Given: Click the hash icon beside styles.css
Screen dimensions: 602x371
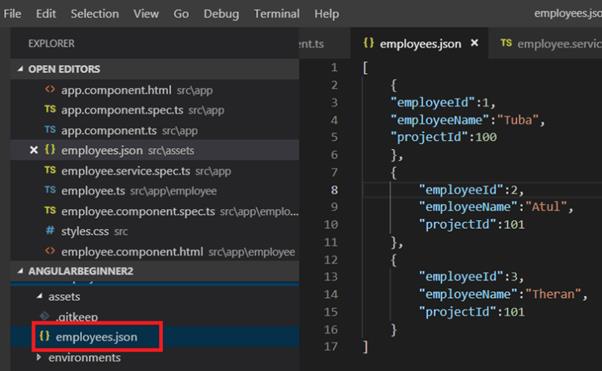Looking at the screenshot, I should (x=50, y=230).
